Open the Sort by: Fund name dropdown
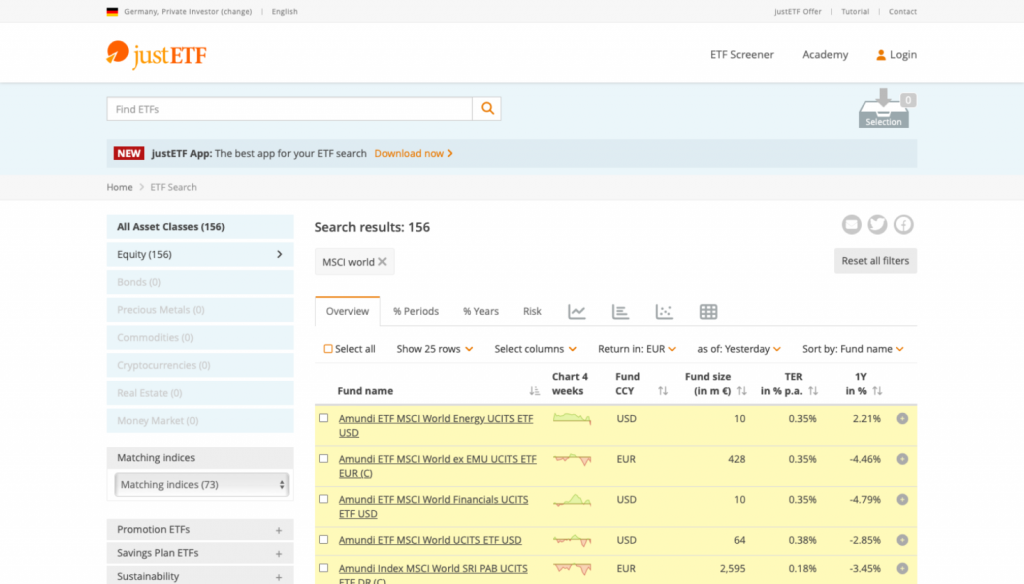 point(853,349)
